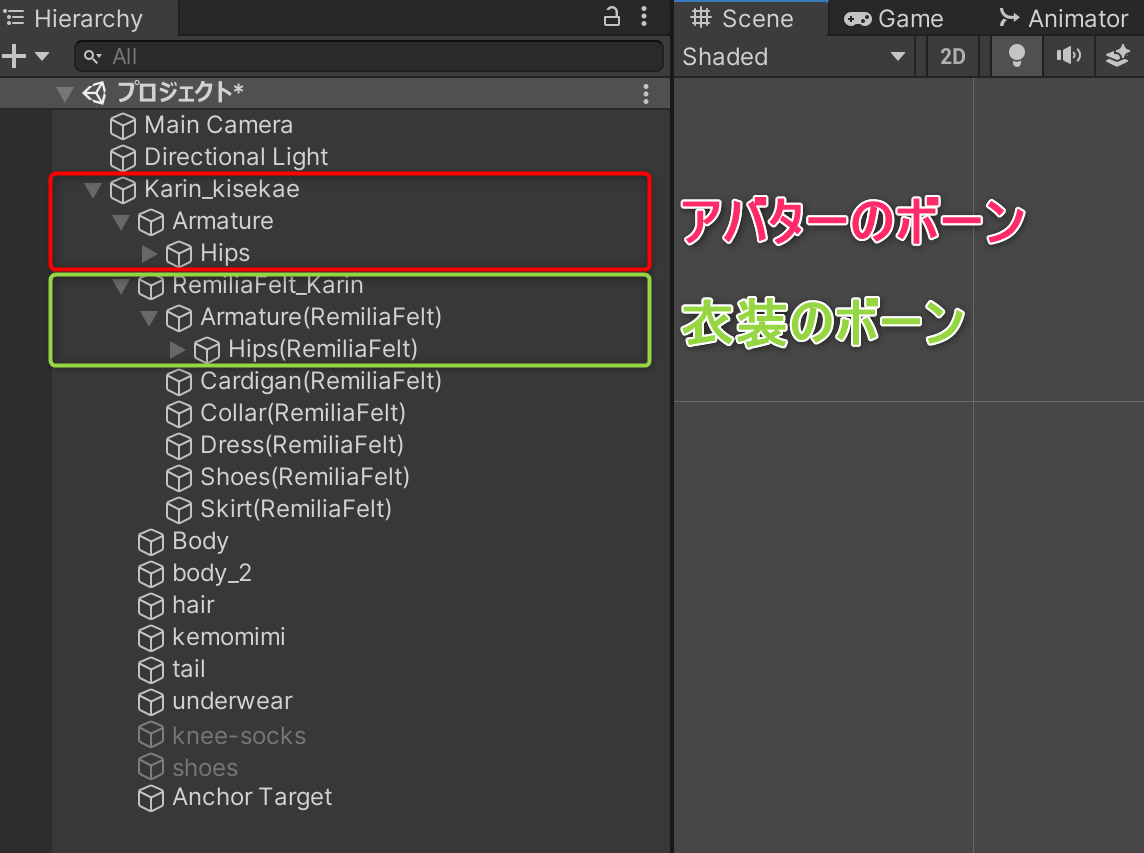Select disabled shoes object

[205, 768]
